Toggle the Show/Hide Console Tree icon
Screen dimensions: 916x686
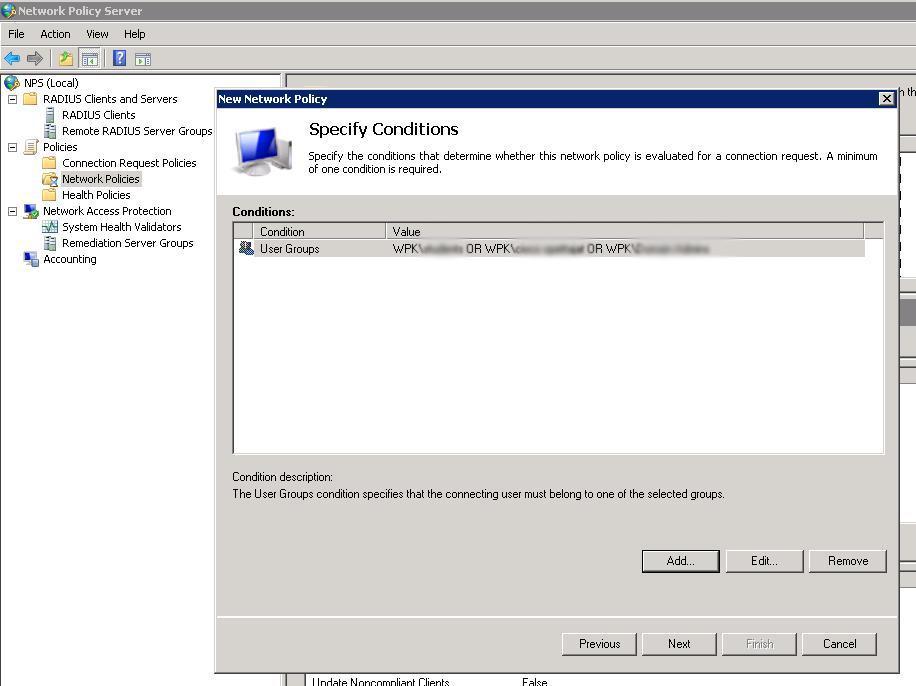click(90, 58)
